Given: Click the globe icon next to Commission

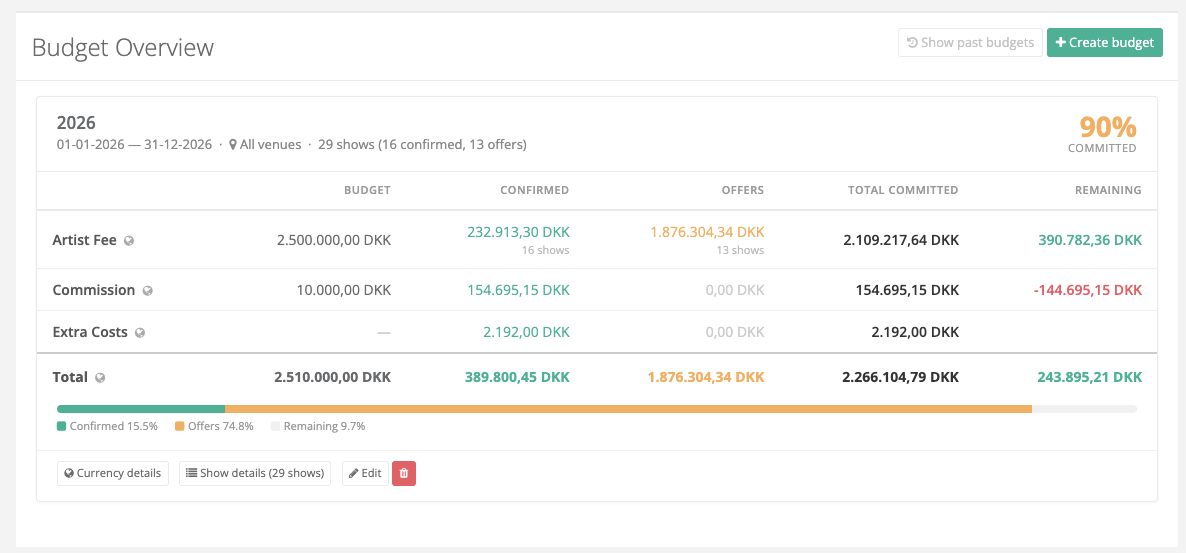Looking at the screenshot, I should [x=147, y=291].
